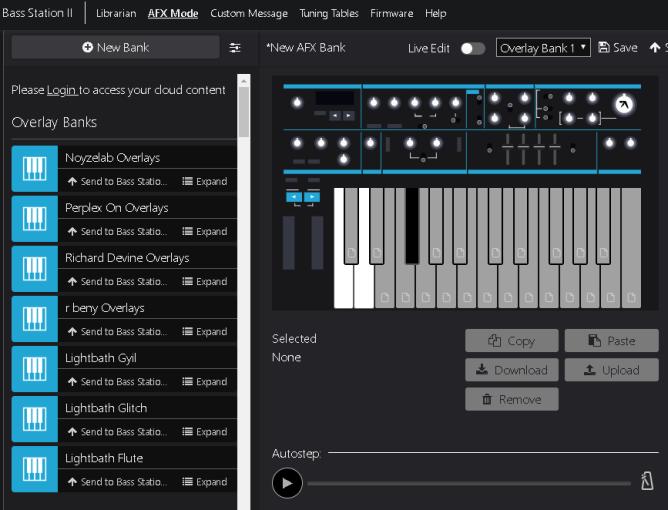Viewport: 668px width, 510px height.
Task: Create a New Bank
Action: tap(115, 47)
